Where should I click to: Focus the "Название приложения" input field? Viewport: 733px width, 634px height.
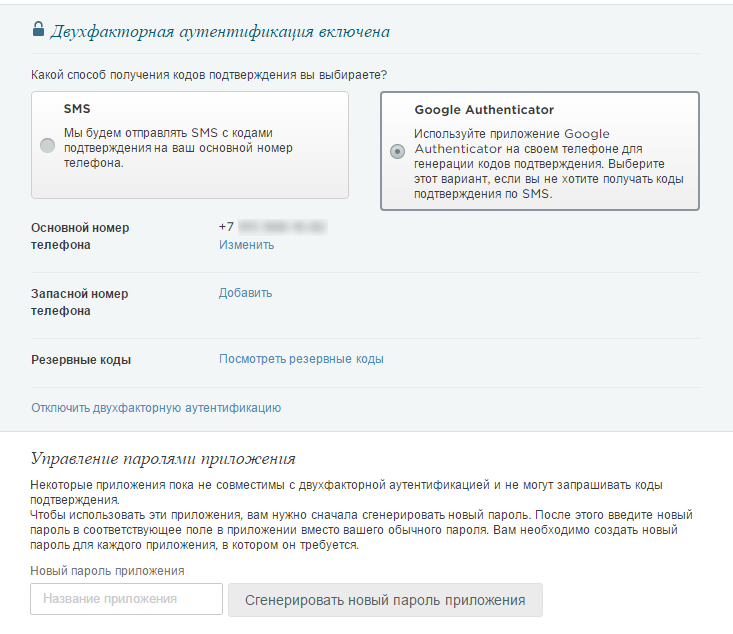coord(126,599)
